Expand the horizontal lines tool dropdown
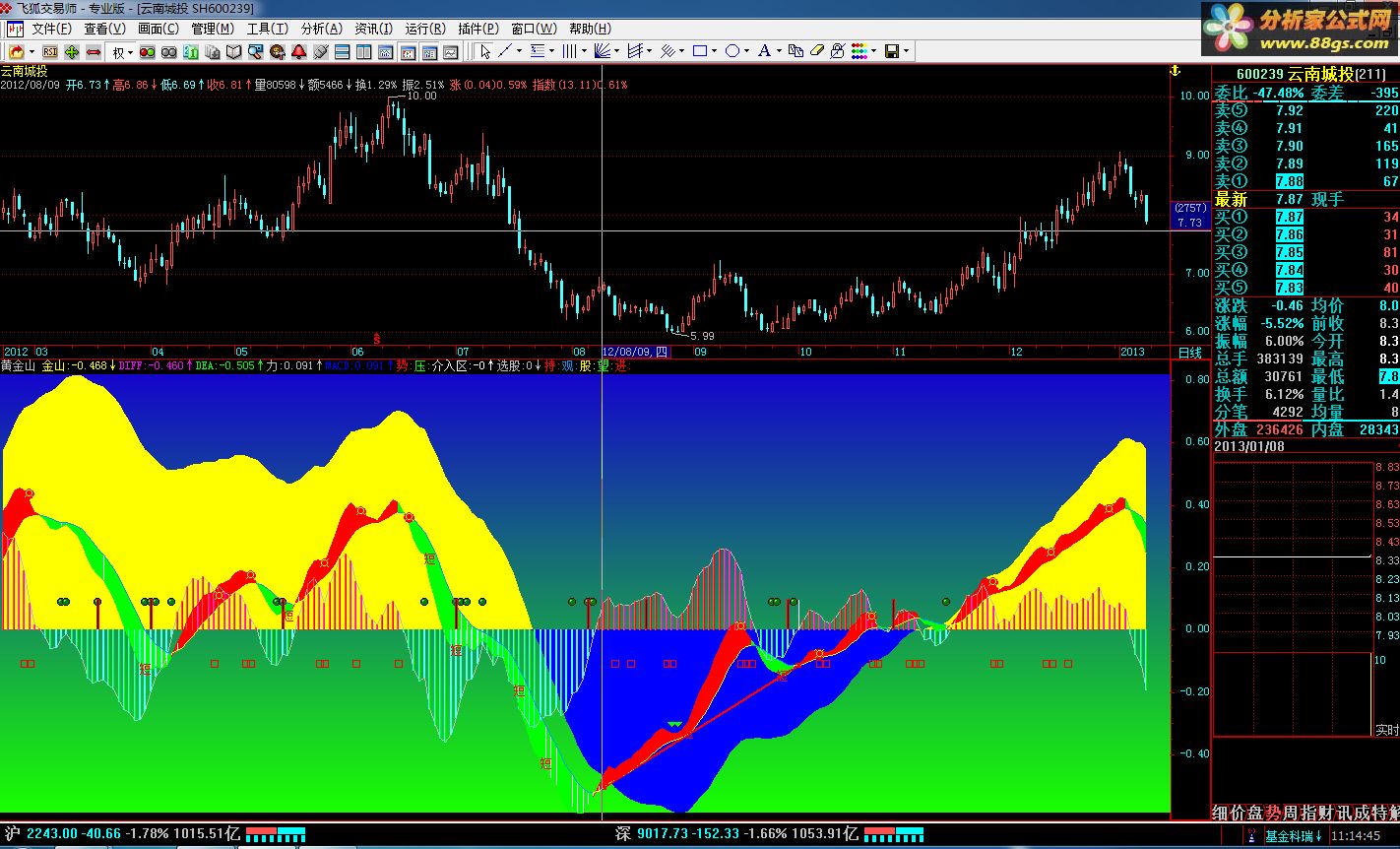The width and height of the screenshot is (1400, 849). (x=551, y=51)
